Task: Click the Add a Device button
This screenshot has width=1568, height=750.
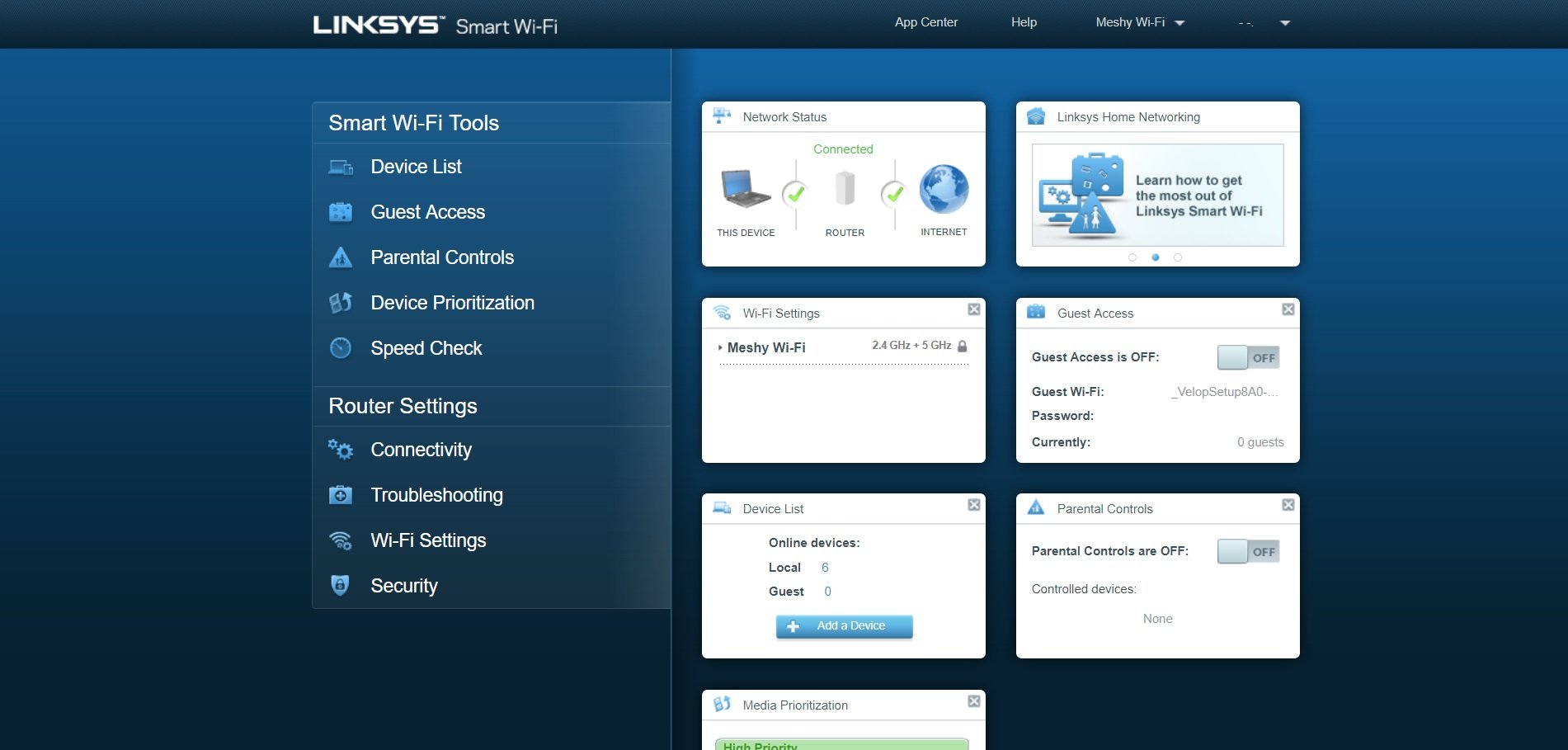Action: point(844,626)
